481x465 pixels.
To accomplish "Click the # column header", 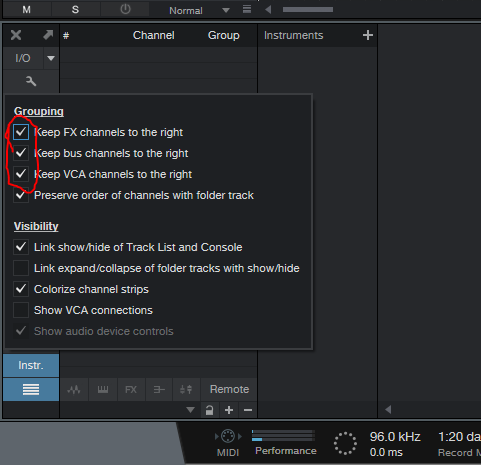I will pyautogui.click(x=66, y=35).
